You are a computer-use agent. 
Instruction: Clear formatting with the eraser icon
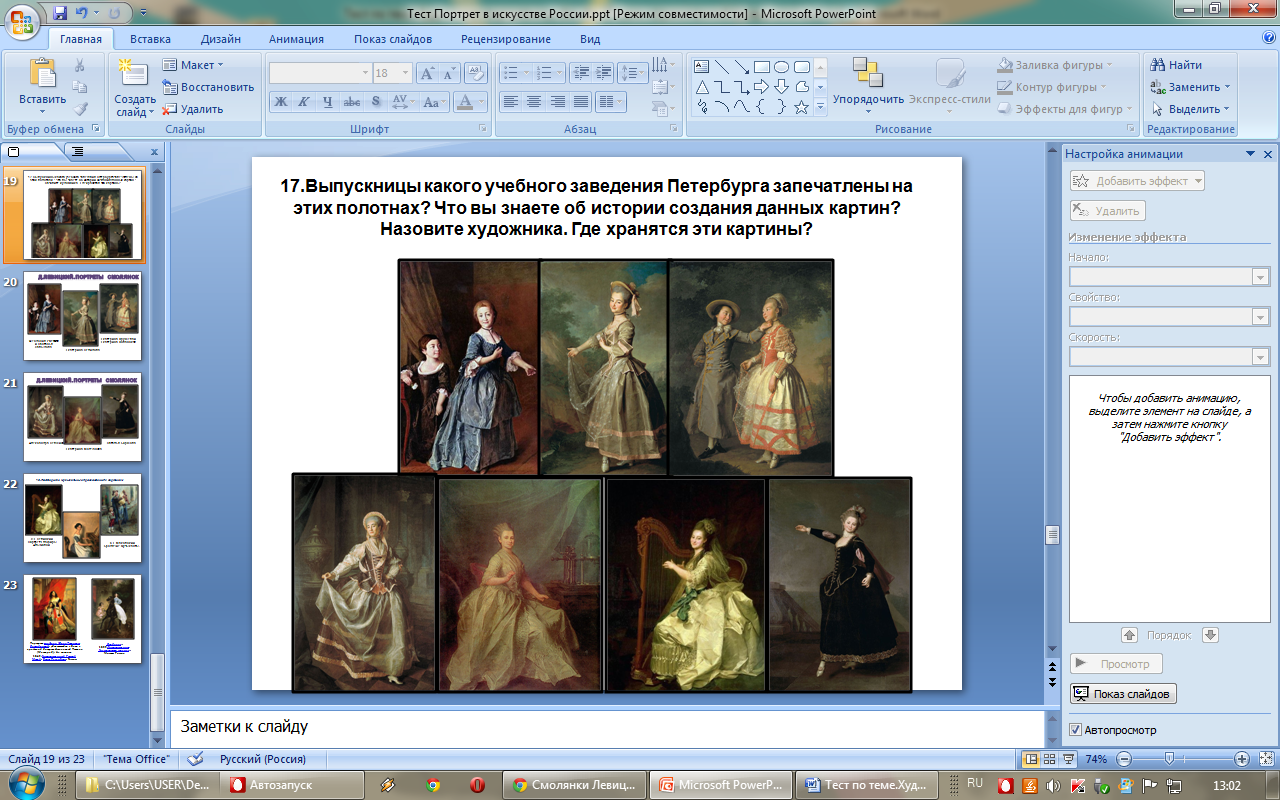(476, 73)
